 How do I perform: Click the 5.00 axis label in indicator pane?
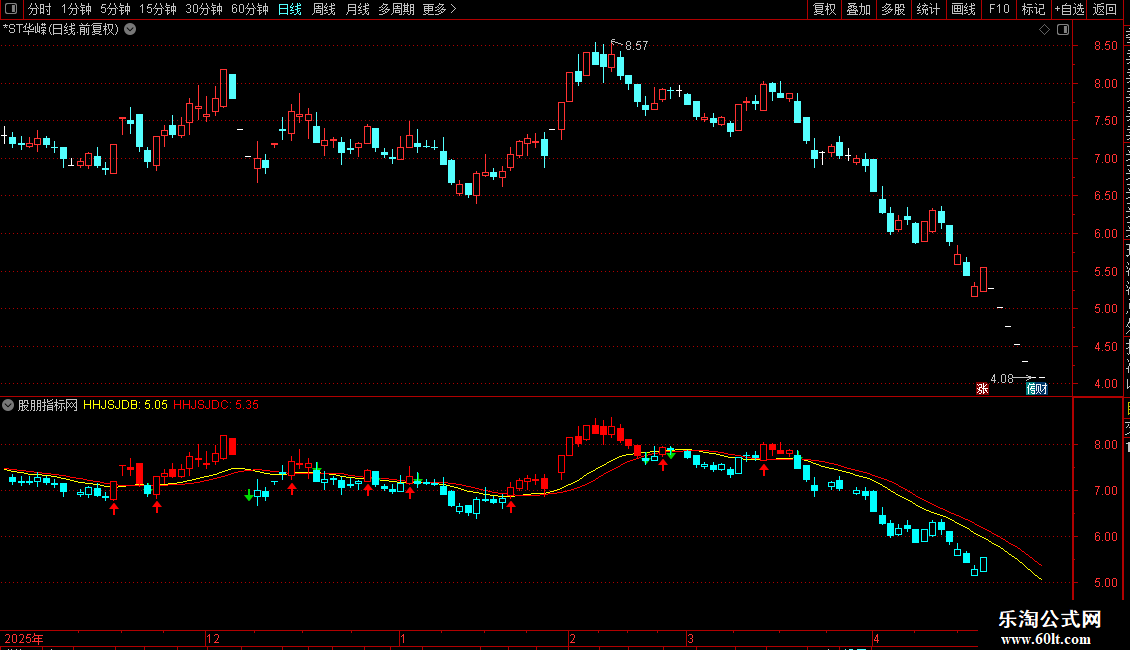(1105, 582)
